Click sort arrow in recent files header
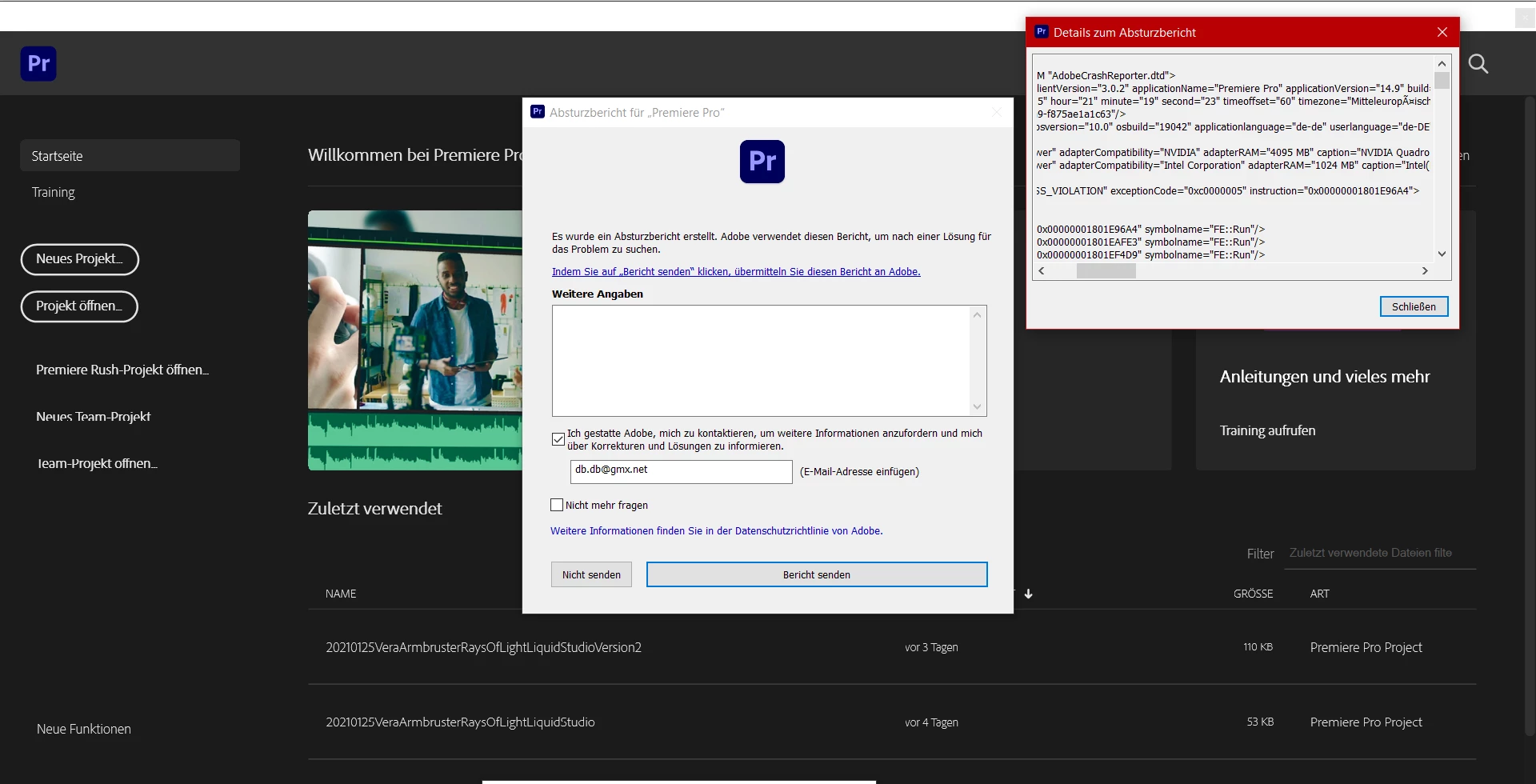The width and height of the screenshot is (1536, 784). point(1029,594)
